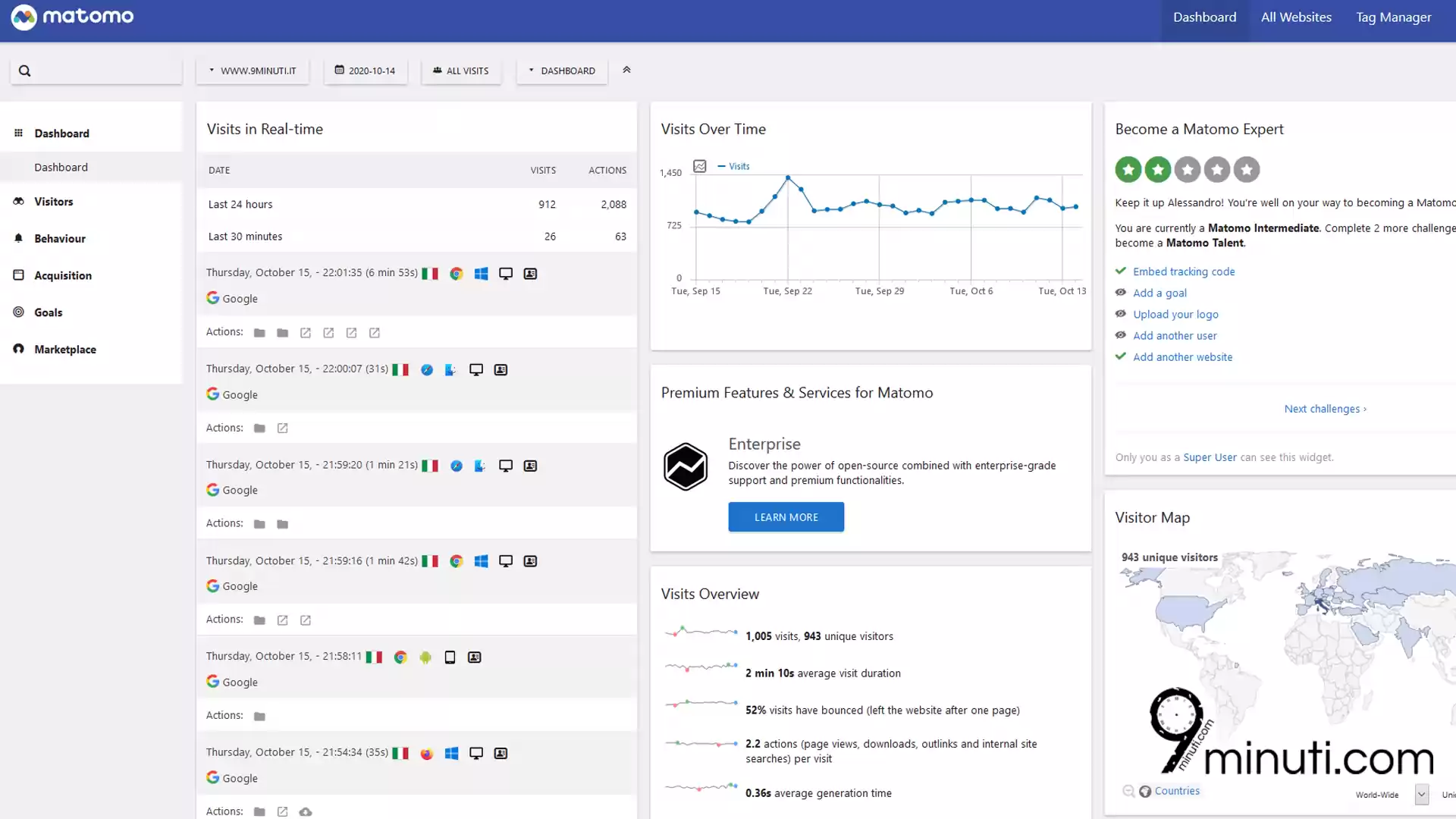Click the Next challenges link
1456x819 pixels.
[x=1325, y=409]
